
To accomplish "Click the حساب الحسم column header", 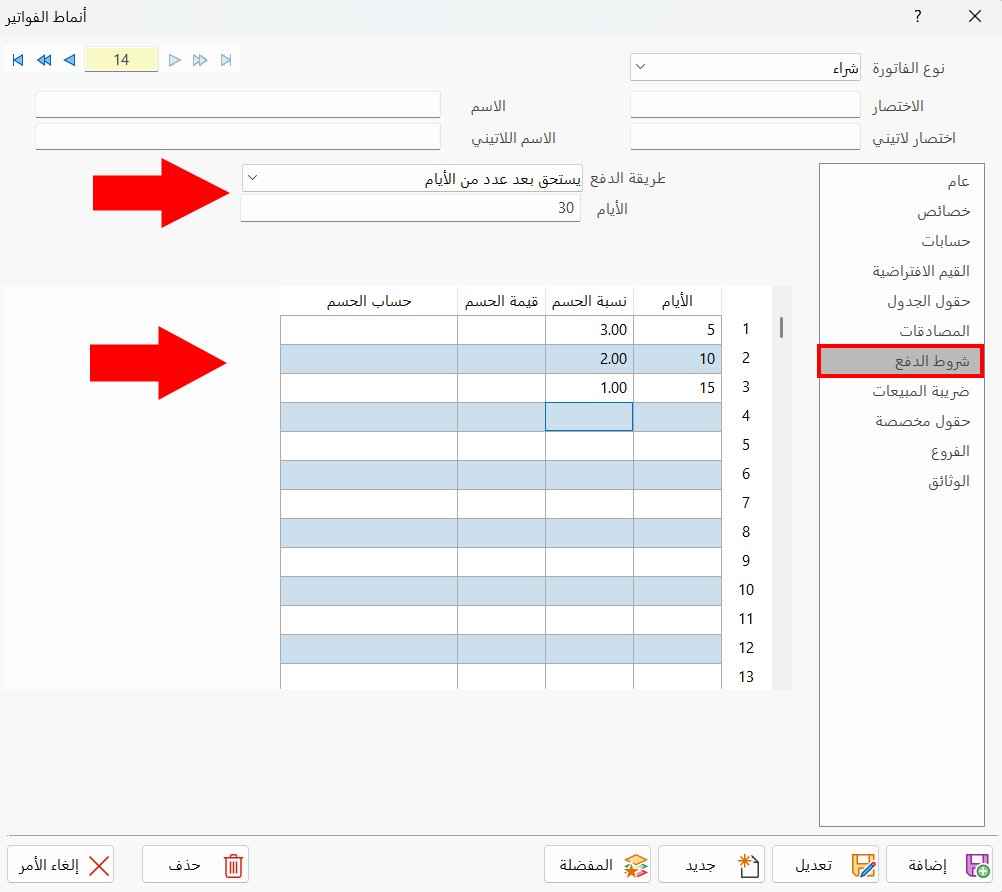I will pos(369,301).
